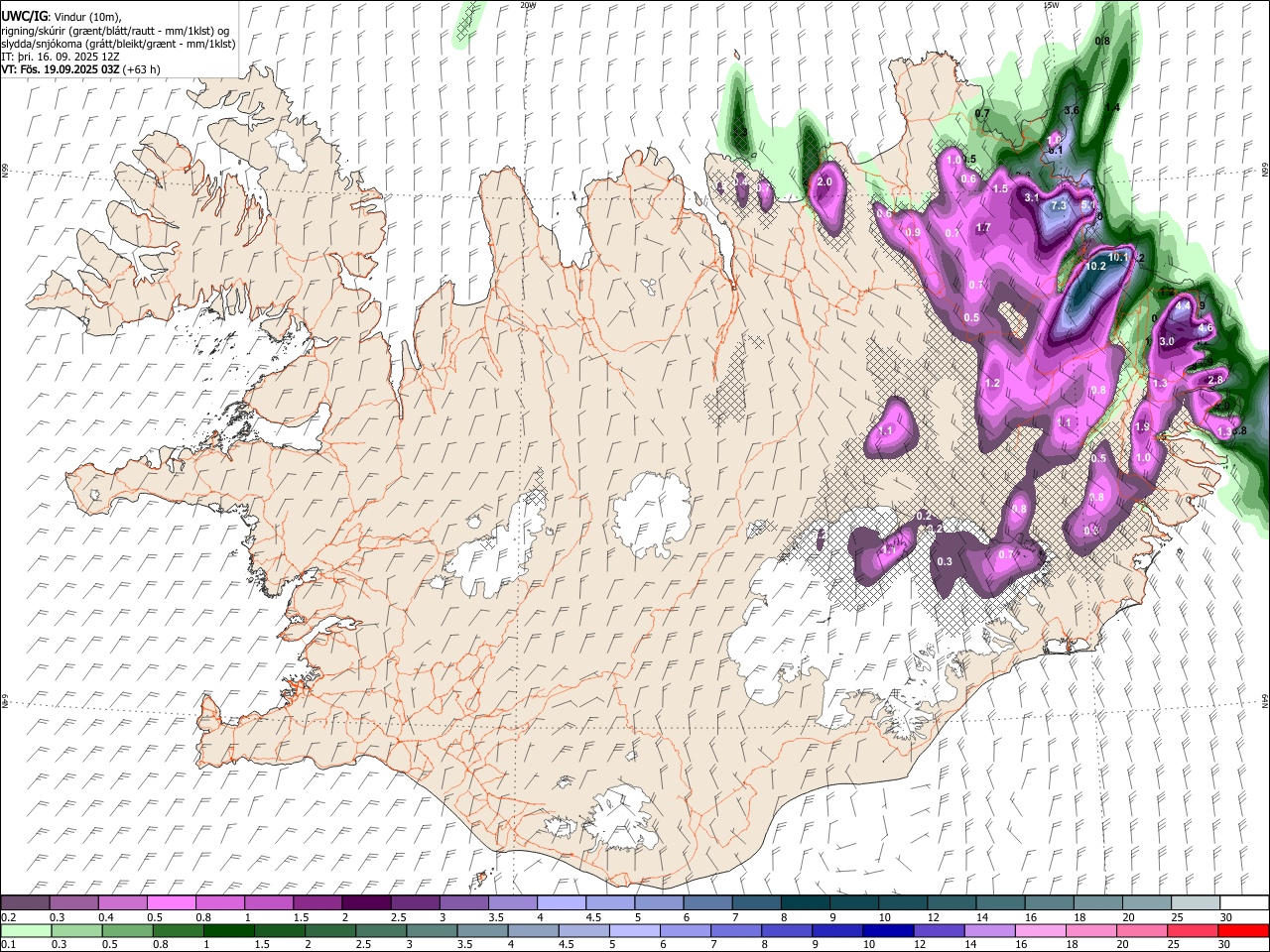
Task: Click darkest purple swatch between 2 and 2.5, upper legend
Action: click(x=366, y=903)
